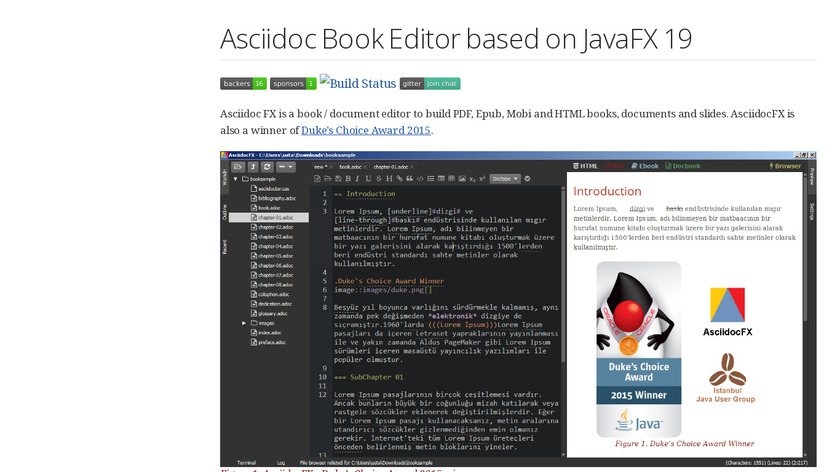Select the Preview vertical tab on right edge
840x472 pixels.
pyautogui.click(x=812, y=177)
